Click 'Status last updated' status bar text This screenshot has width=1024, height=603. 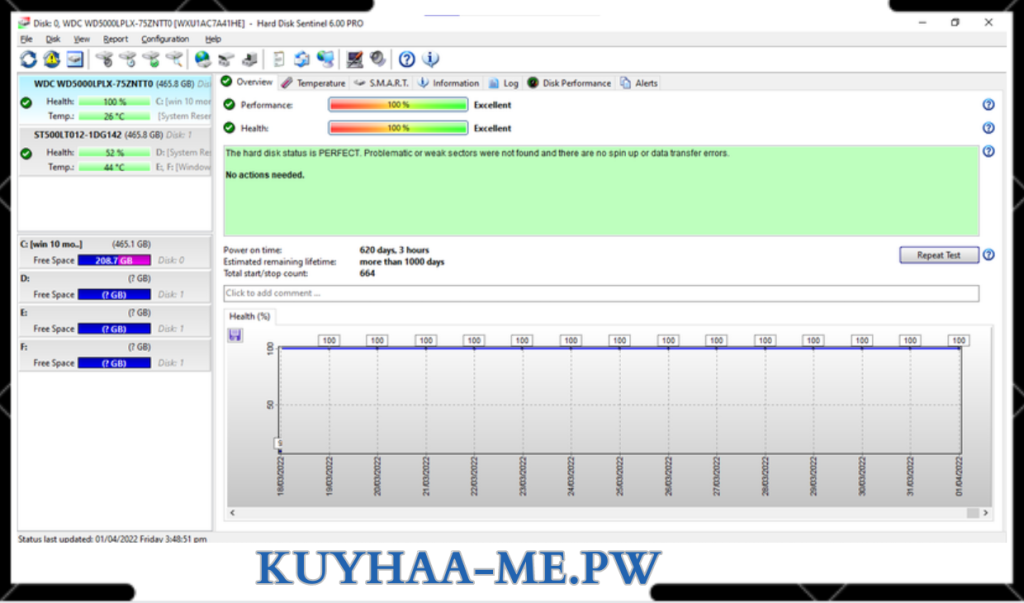coord(112,539)
